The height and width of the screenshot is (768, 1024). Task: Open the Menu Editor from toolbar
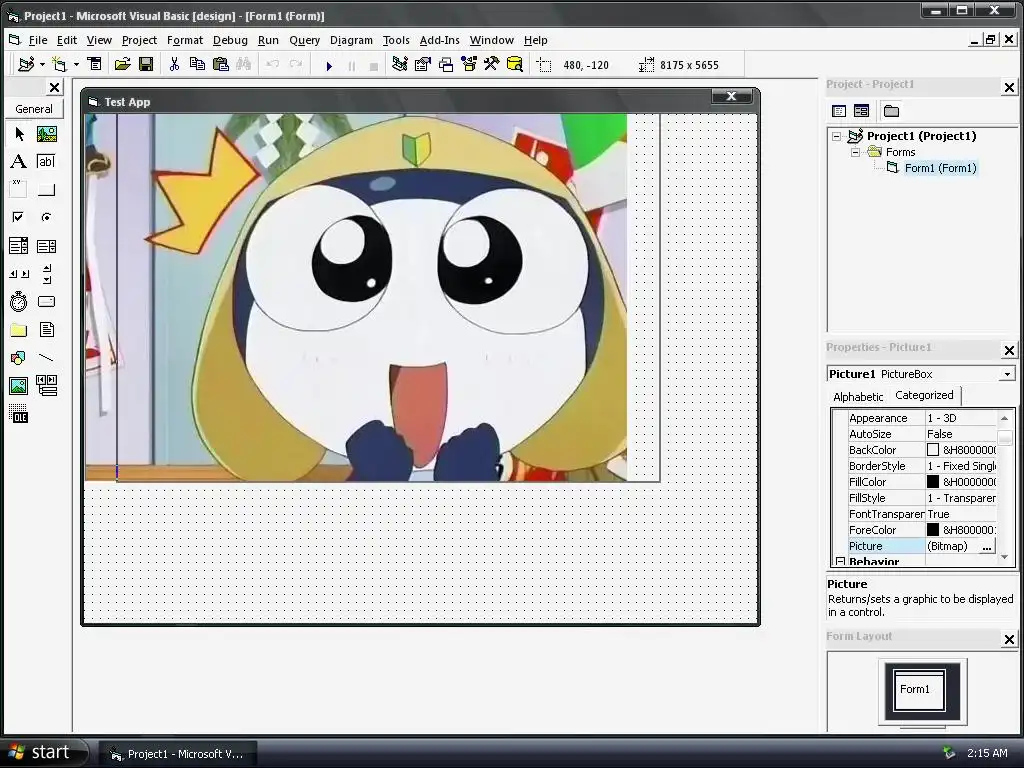click(x=95, y=64)
